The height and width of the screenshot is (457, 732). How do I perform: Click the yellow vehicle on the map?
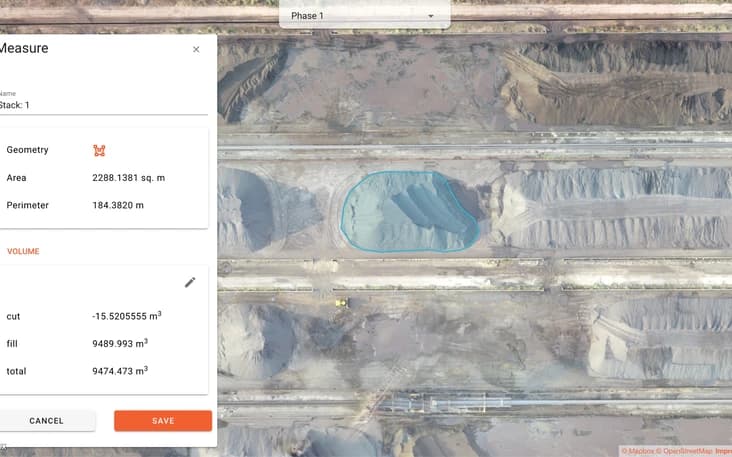[x=341, y=301]
